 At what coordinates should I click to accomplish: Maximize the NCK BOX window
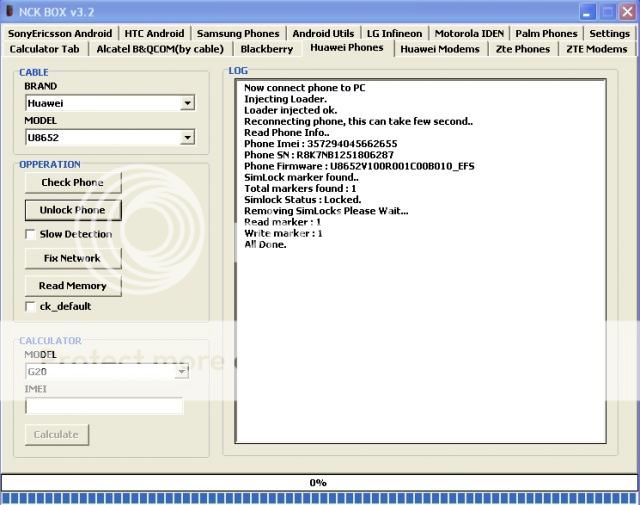click(x=606, y=11)
